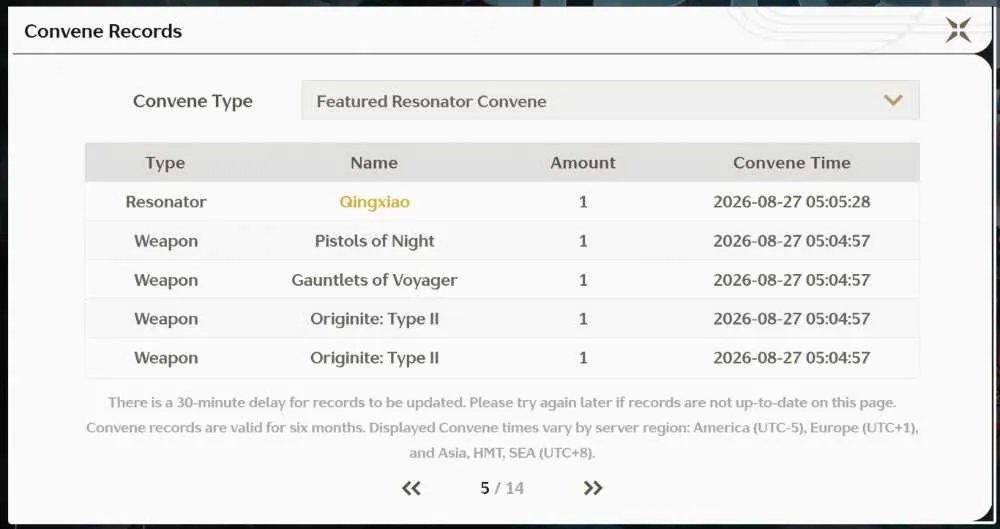Click the Convene Time column header
The width and height of the screenshot is (1000, 529).
click(791, 163)
